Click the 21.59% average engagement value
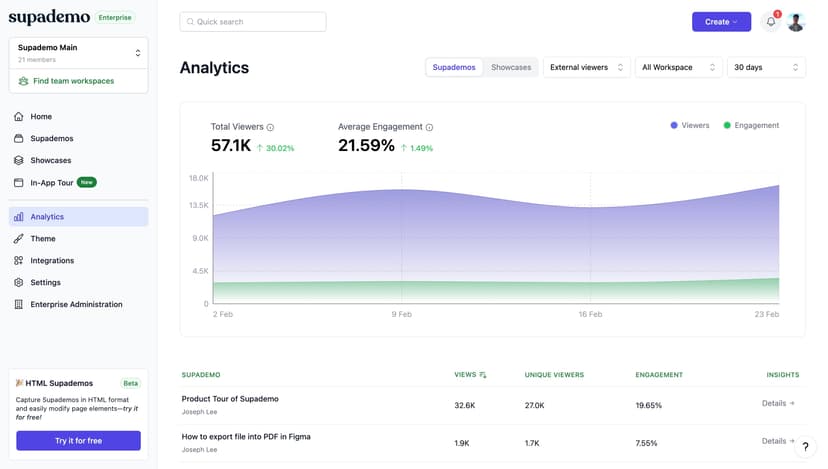 point(366,145)
